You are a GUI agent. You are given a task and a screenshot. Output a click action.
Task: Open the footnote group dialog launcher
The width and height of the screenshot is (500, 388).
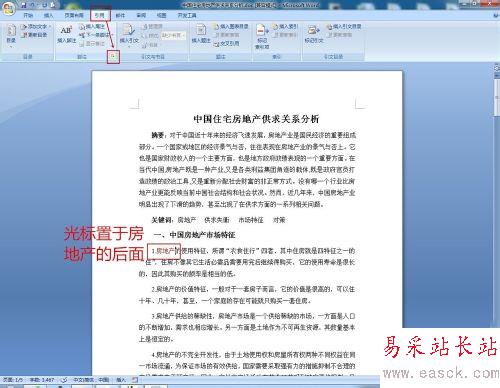[113, 57]
